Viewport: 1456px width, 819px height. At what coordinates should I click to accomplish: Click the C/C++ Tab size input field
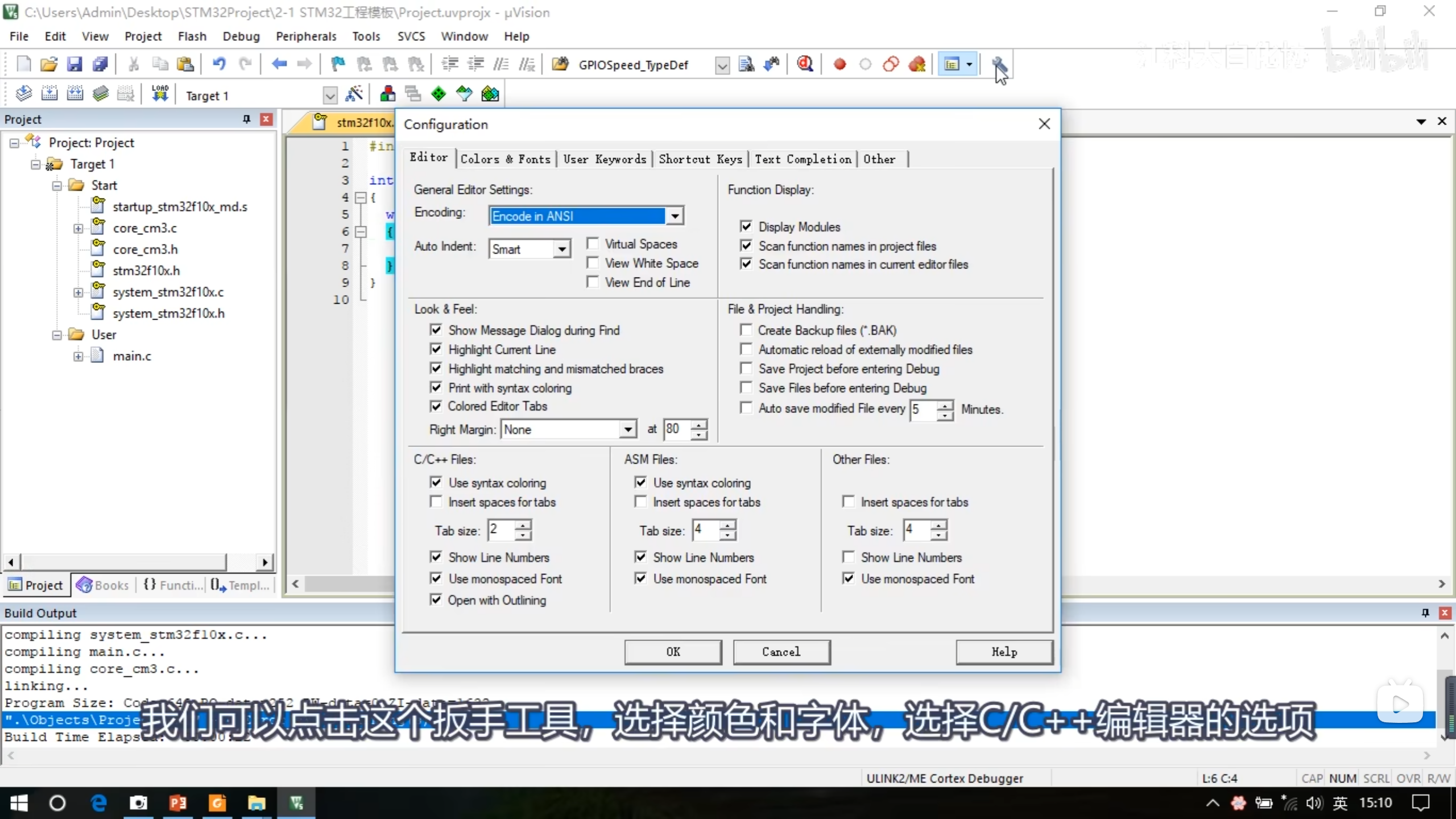coord(502,530)
